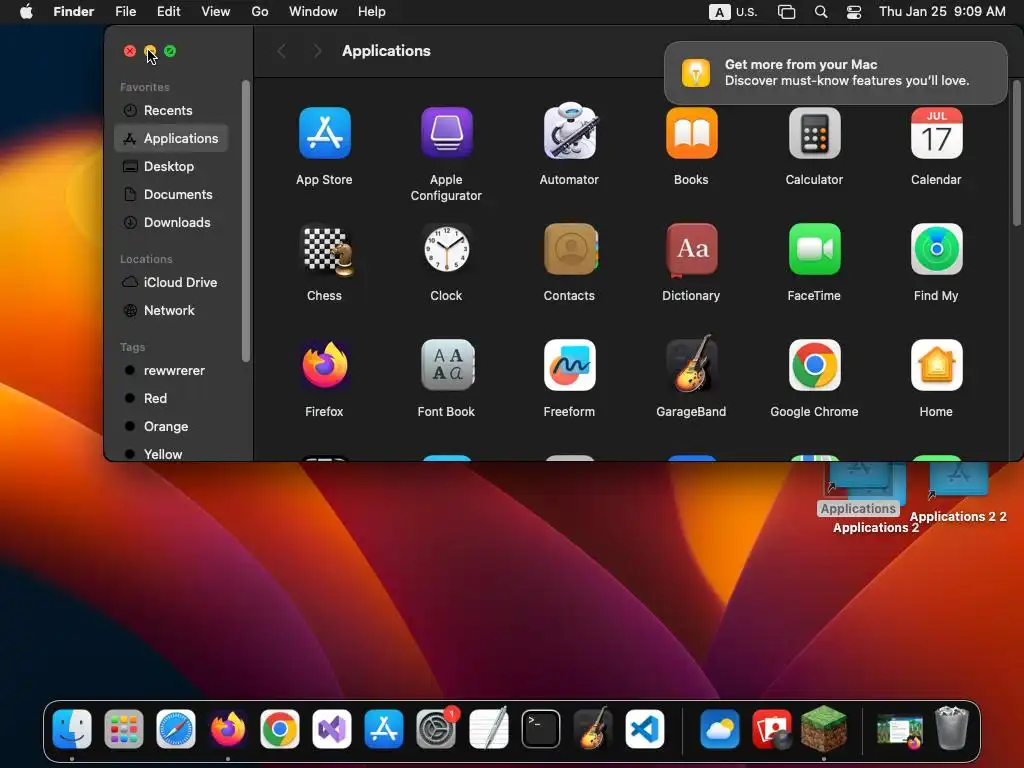Open the View menu
This screenshot has width=1024, height=768.
[x=216, y=12]
